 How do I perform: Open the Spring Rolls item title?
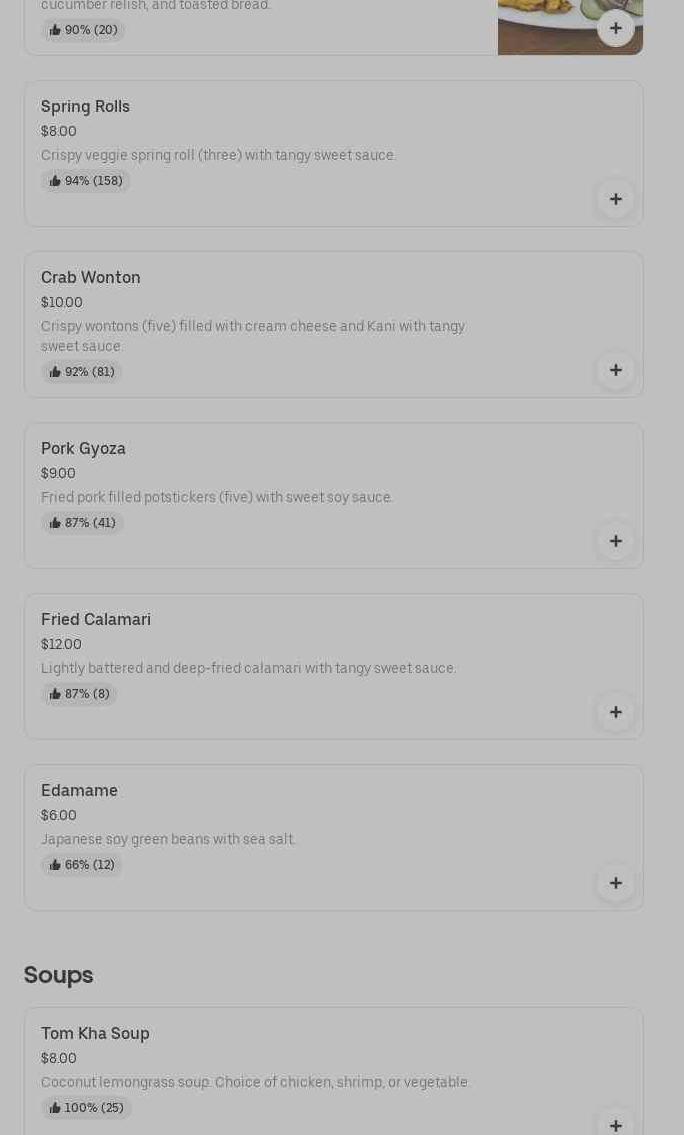(x=85, y=106)
